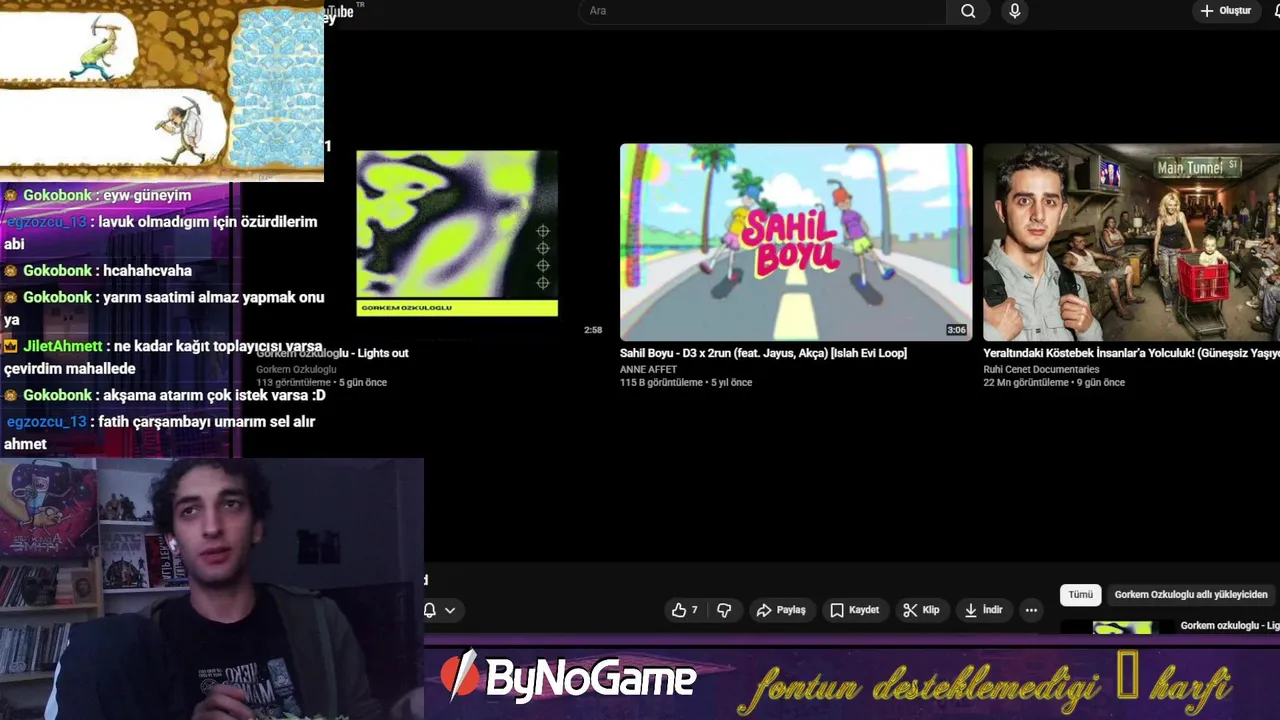Select Gorkem Ozkuloglu adlı yükleyiciden chip

click(1191, 595)
